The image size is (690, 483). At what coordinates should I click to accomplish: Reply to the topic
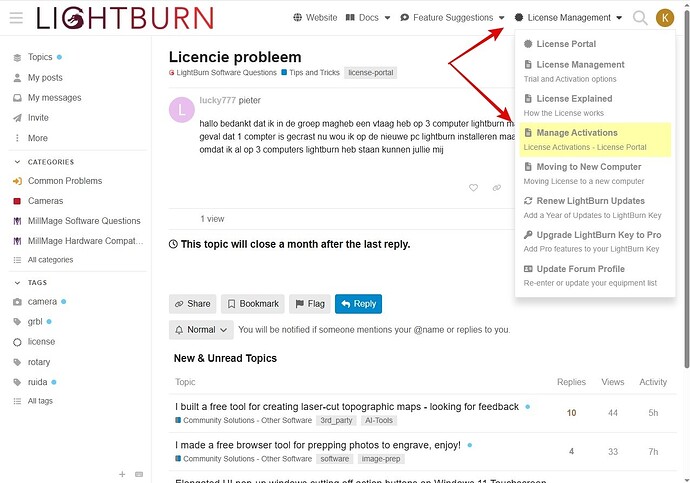358,304
